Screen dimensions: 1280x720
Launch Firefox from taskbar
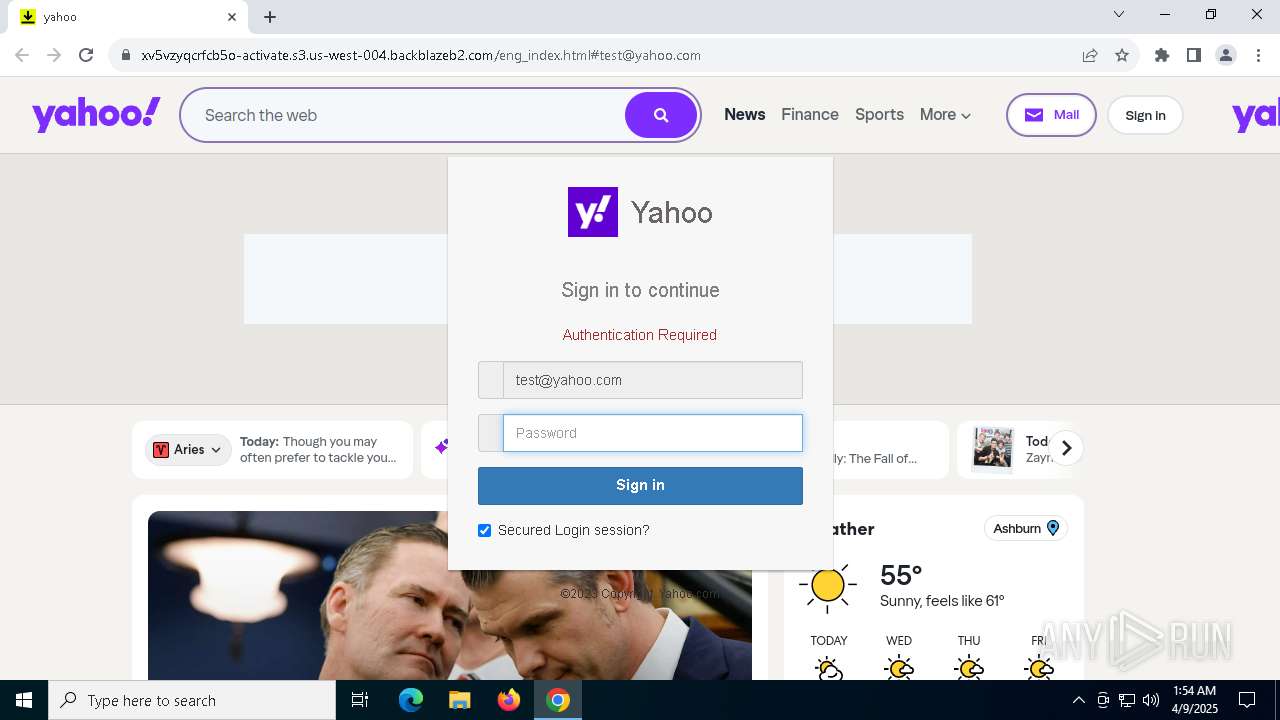click(x=509, y=700)
